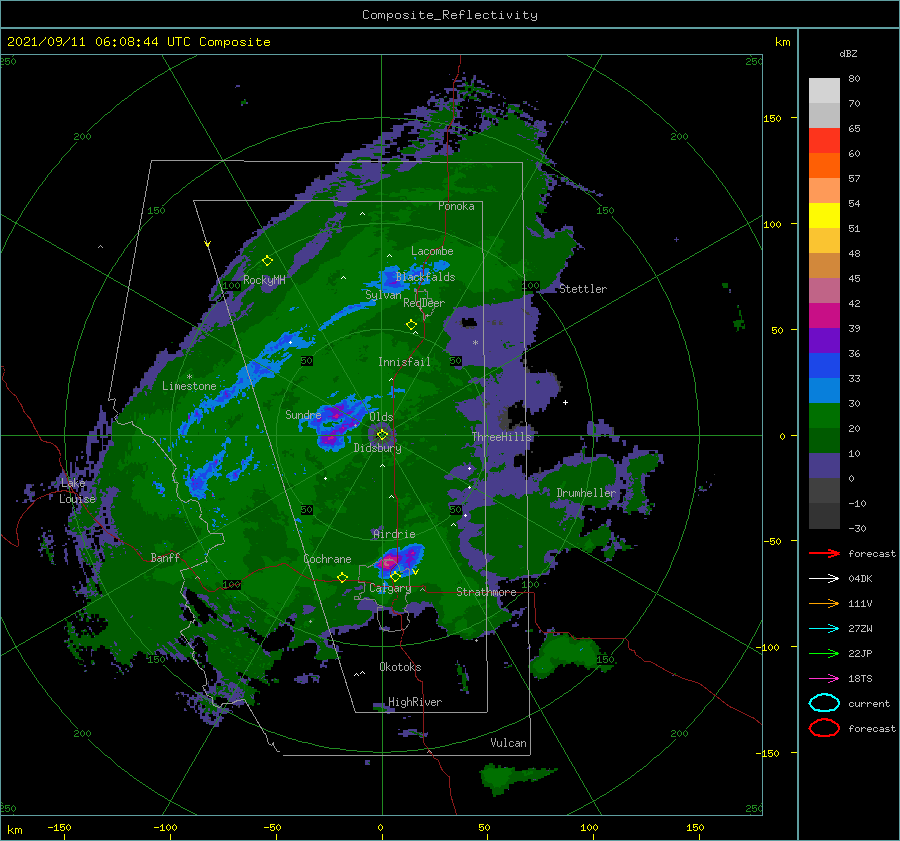
Task: Click the Calgary city label
Action: [390, 588]
